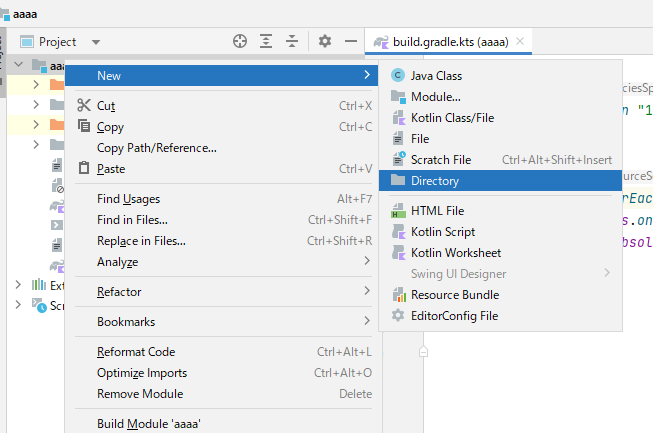Open Replace in Files...
653x433 pixels.
(x=224, y=241)
